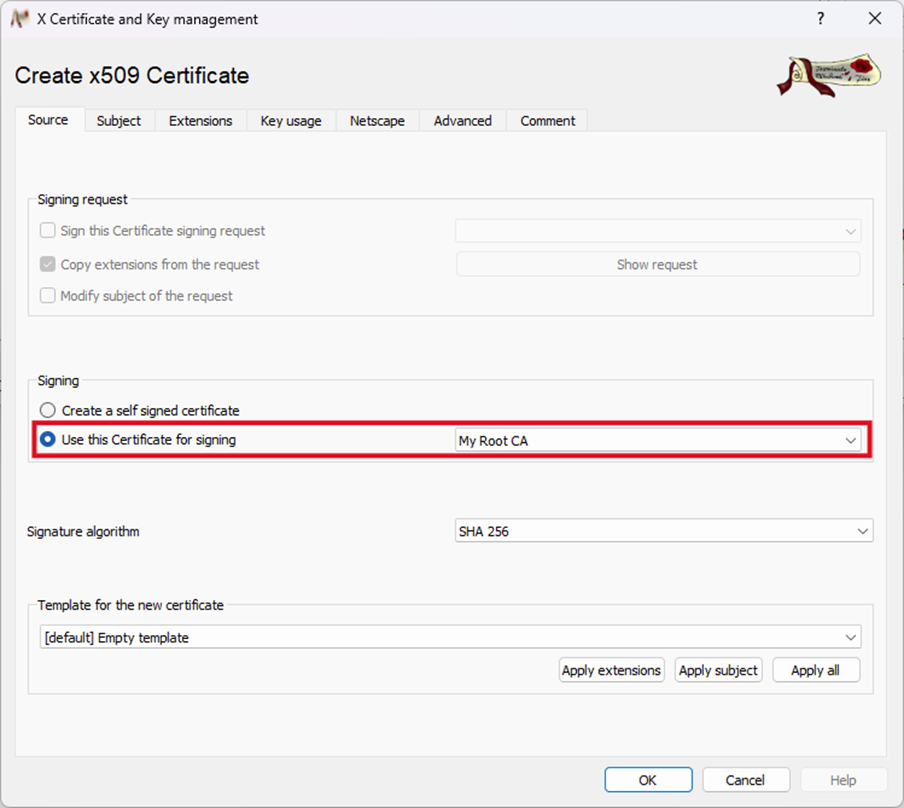This screenshot has width=904, height=808.
Task: Open the Netscape tab
Action: pos(377,121)
